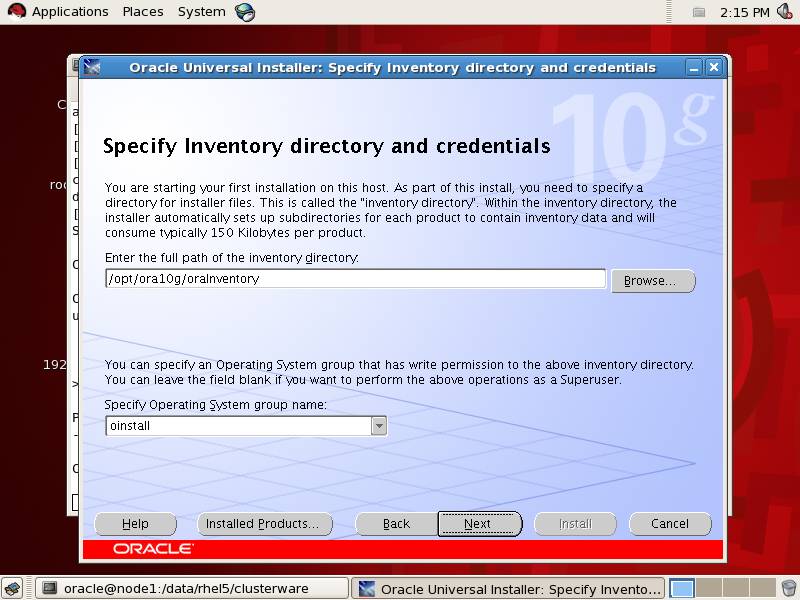This screenshot has width=800, height=600.
Task: Open the volume control speaker icon
Action: coord(785,11)
